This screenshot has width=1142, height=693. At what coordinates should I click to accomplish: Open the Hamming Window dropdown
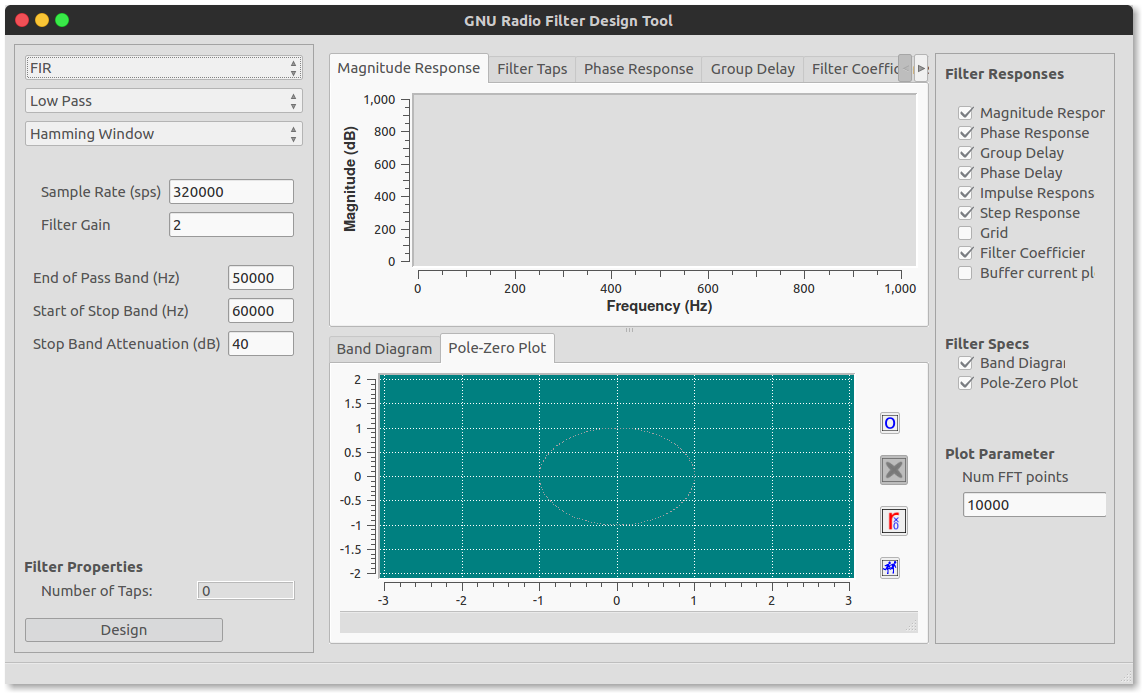pyautogui.click(x=164, y=133)
